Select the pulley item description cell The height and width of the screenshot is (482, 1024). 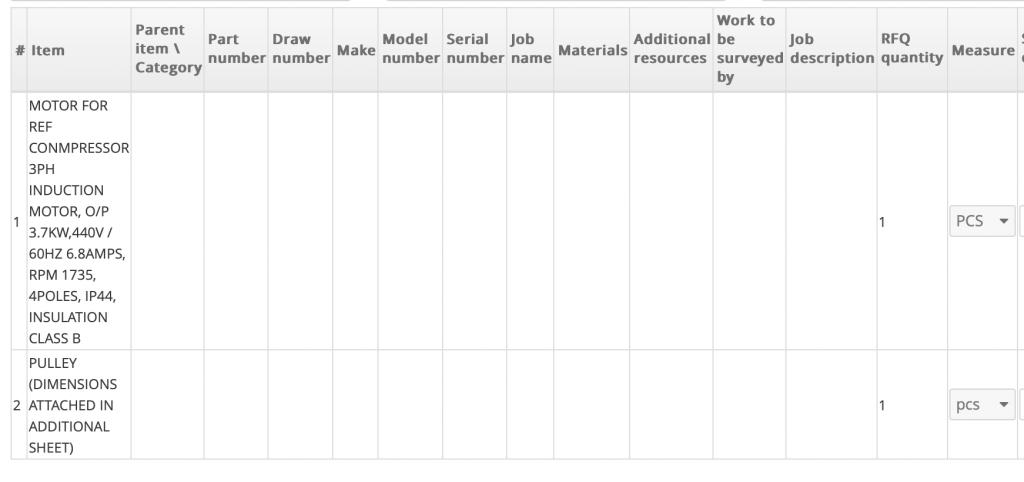(x=73, y=405)
